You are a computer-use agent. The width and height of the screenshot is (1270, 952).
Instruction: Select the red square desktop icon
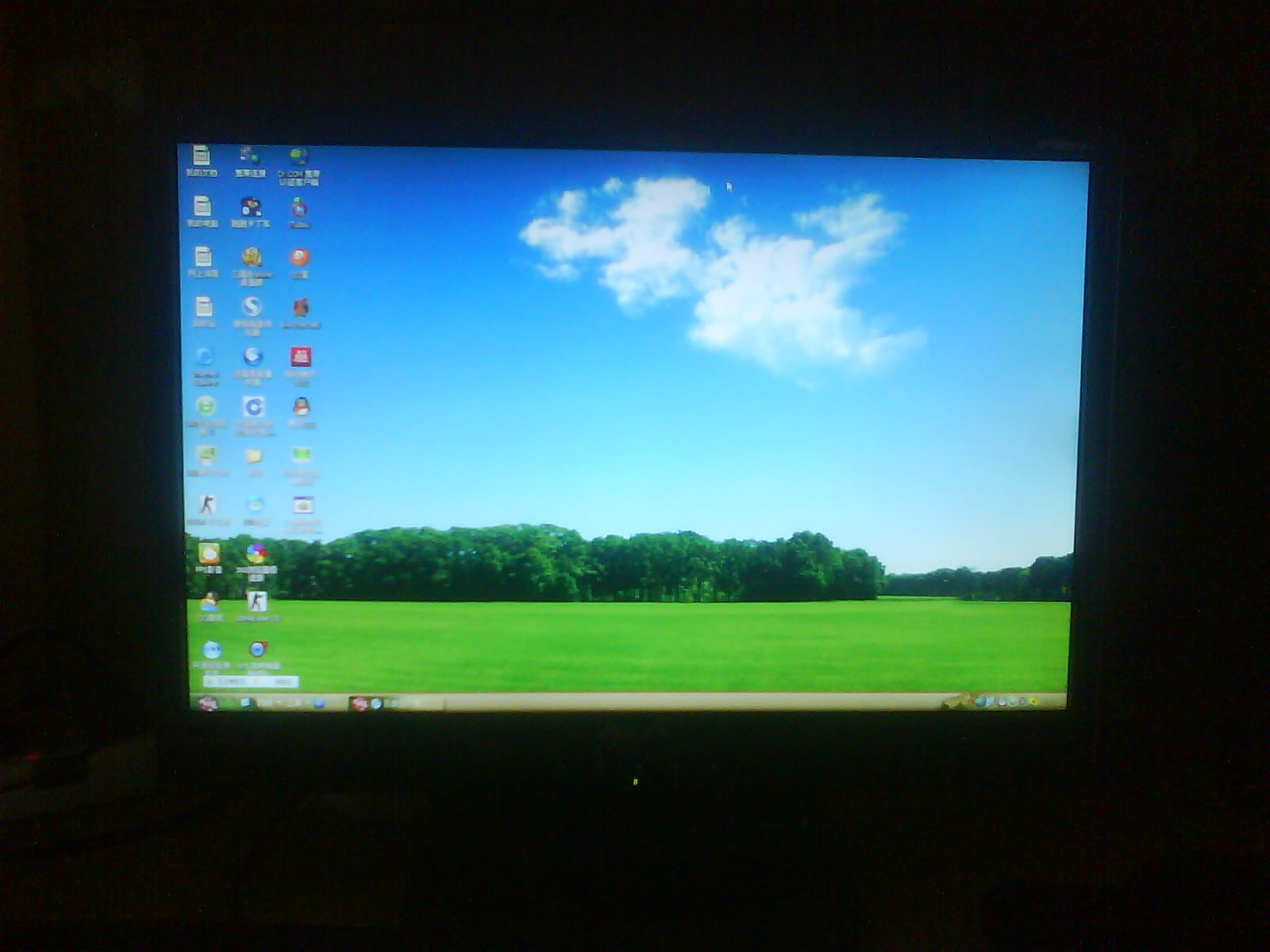(301, 357)
